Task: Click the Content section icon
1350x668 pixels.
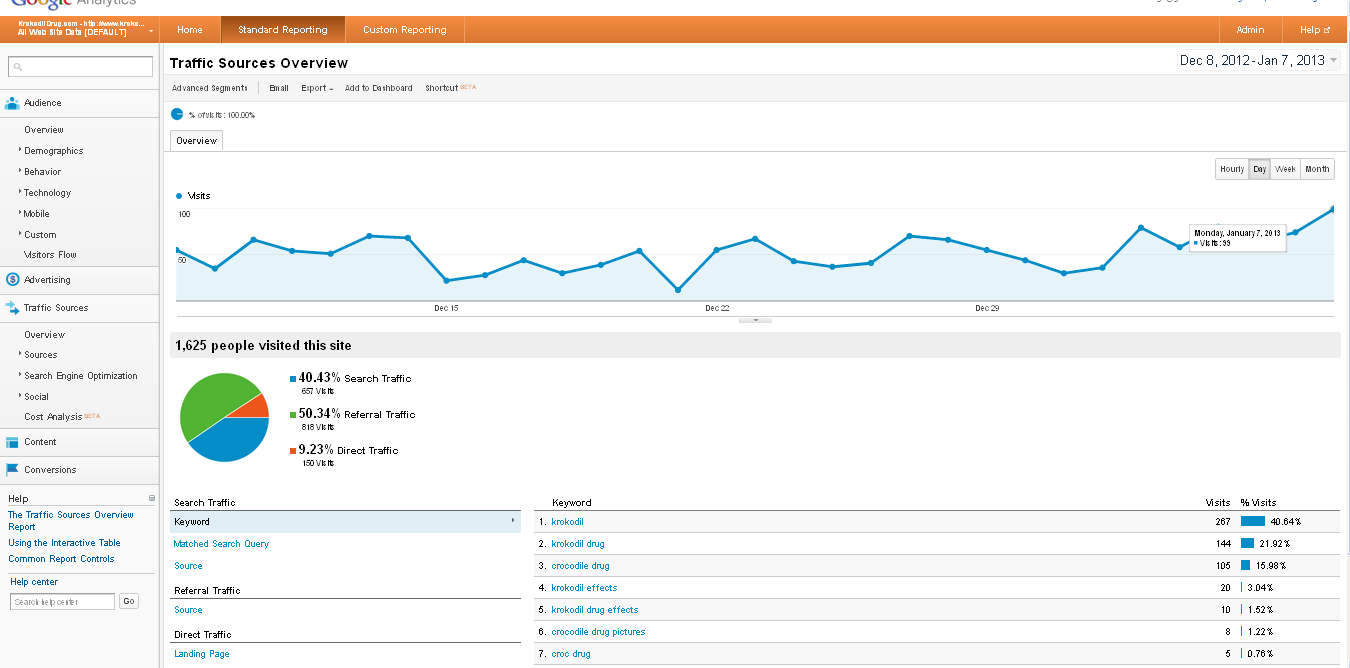Action: coord(12,442)
